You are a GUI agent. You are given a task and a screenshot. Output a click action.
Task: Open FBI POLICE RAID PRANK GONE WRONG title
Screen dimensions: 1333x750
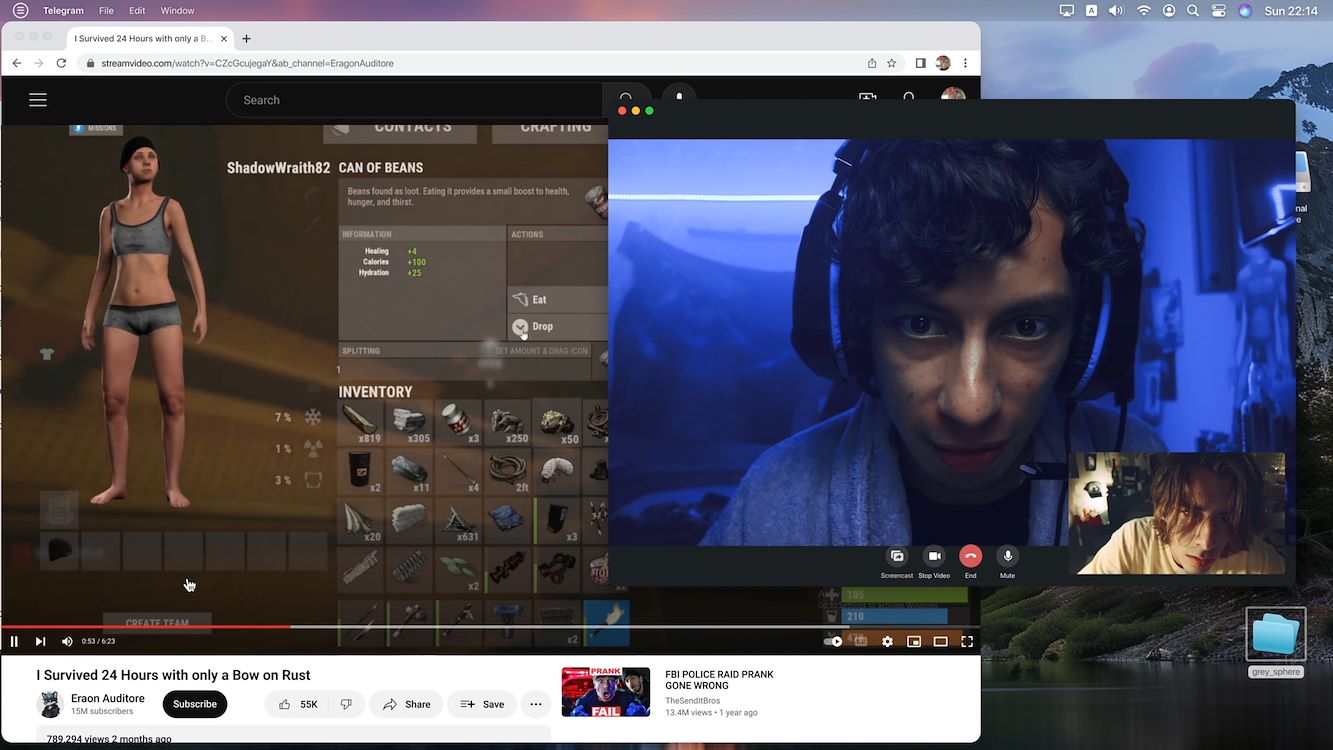pyautogui.click(x=719, y=680)
